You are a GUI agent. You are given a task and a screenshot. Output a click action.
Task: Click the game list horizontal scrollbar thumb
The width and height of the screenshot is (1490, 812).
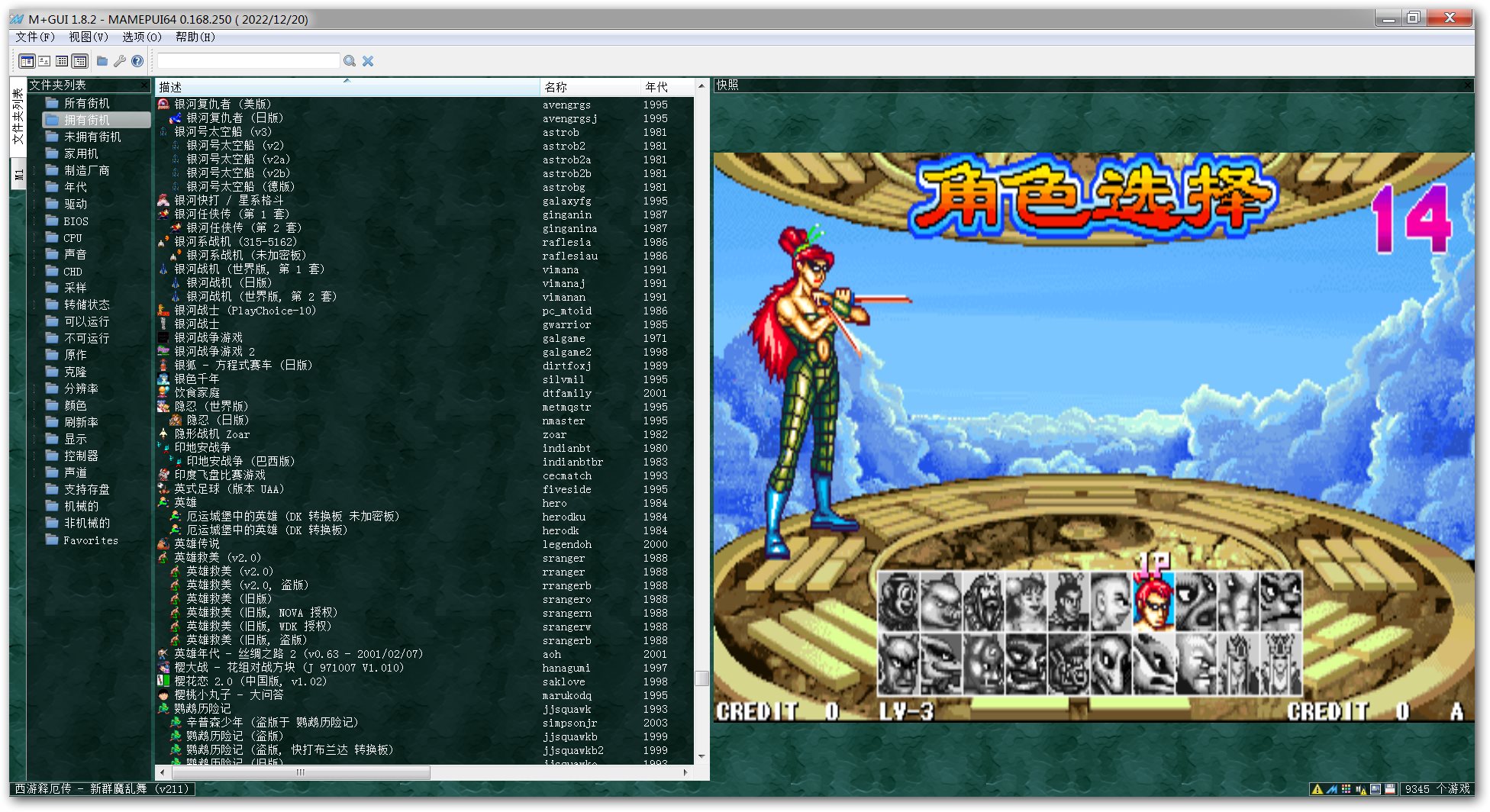coord(300,772)
